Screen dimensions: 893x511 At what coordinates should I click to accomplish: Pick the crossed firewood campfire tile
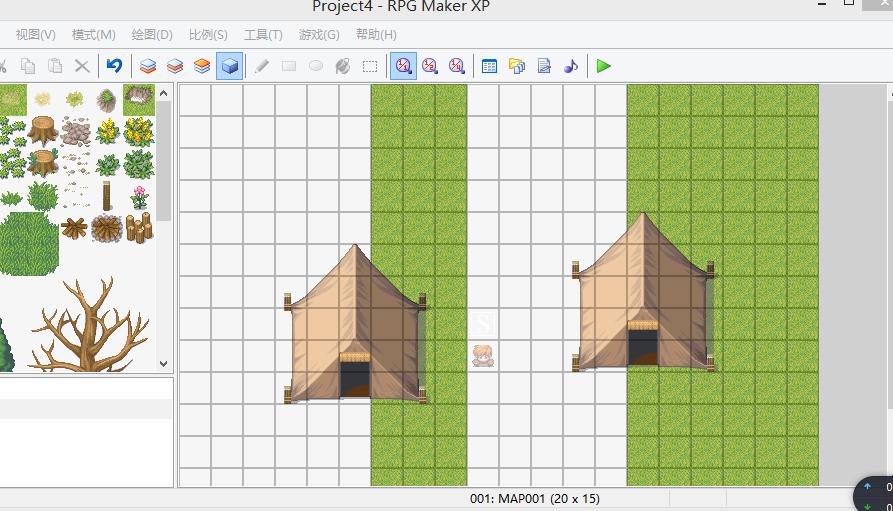(75, 228)
